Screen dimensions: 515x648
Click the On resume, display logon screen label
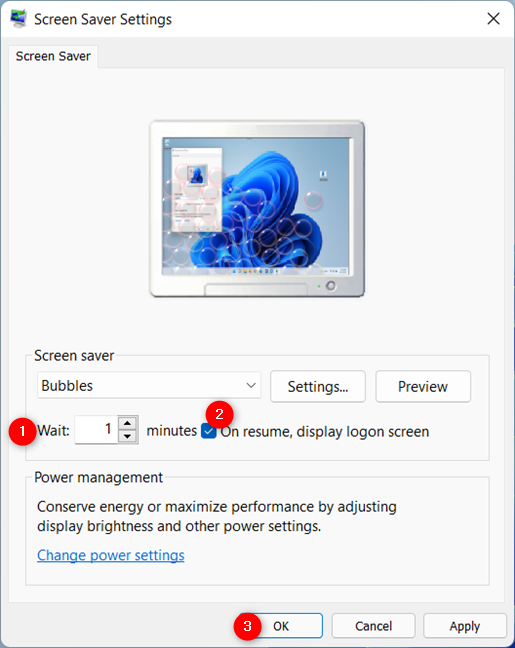324,431
